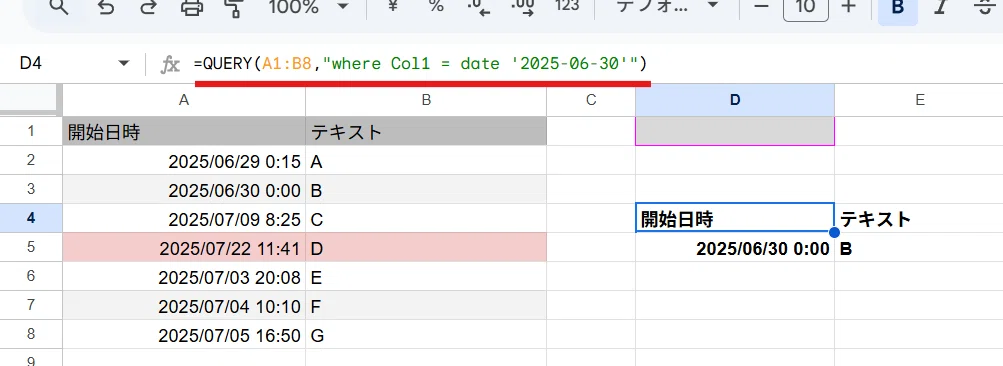Image resolution: width=1003 pixels, height=366 pixels.
Task: Select row 7 header
Action: pos(31,305)
